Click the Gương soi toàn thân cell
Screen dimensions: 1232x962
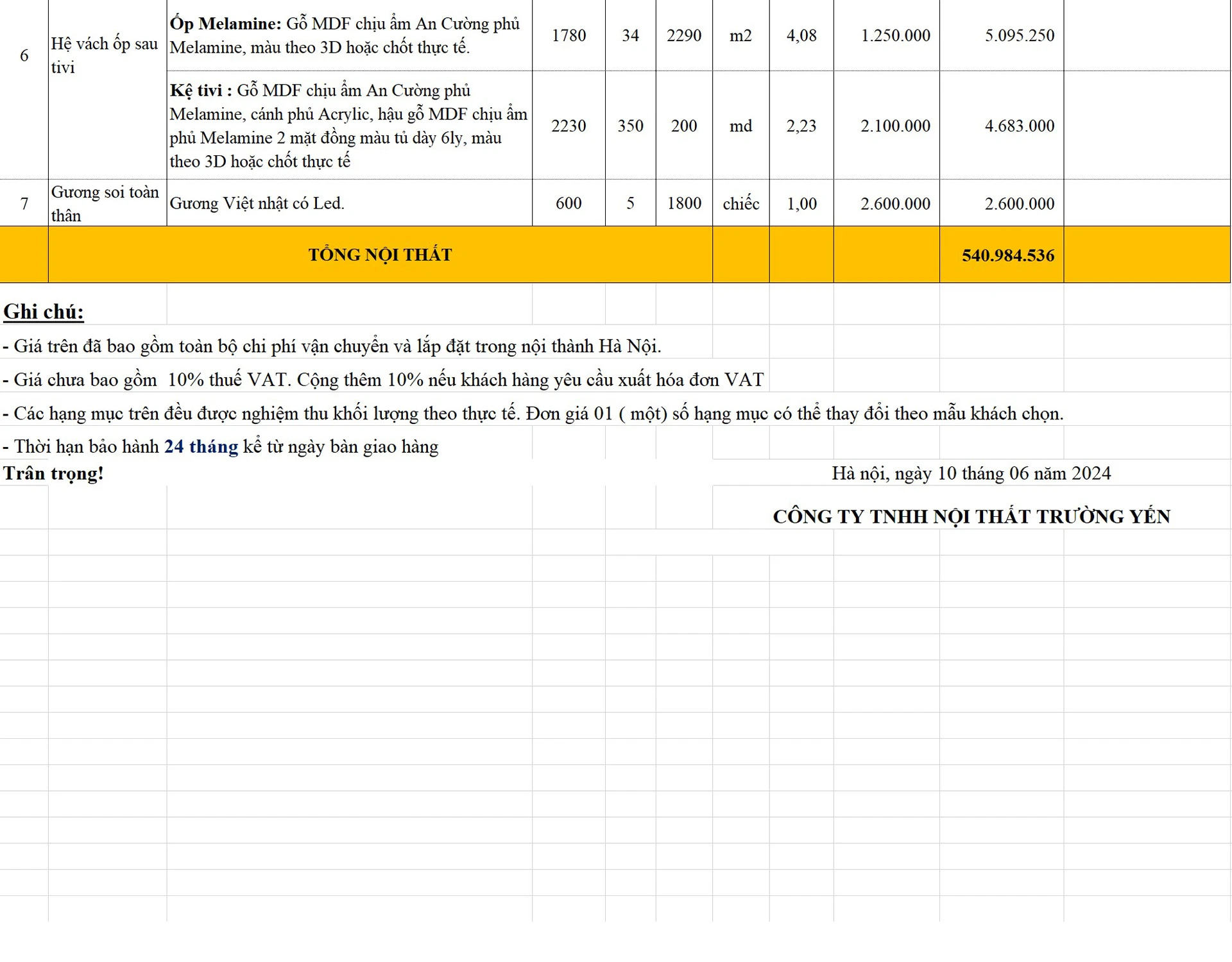pos(106,203)
